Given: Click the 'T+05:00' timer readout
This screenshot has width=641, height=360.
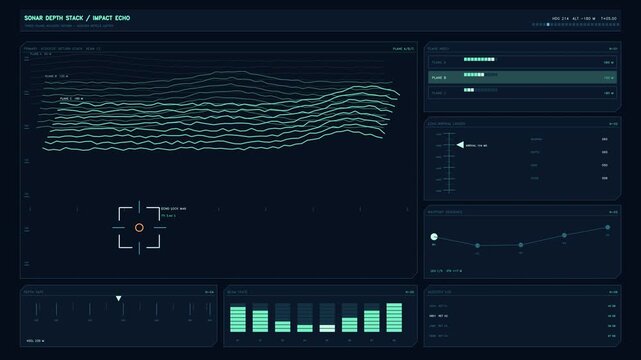Looking at the screenshot, I should click(x=609, y=19).
